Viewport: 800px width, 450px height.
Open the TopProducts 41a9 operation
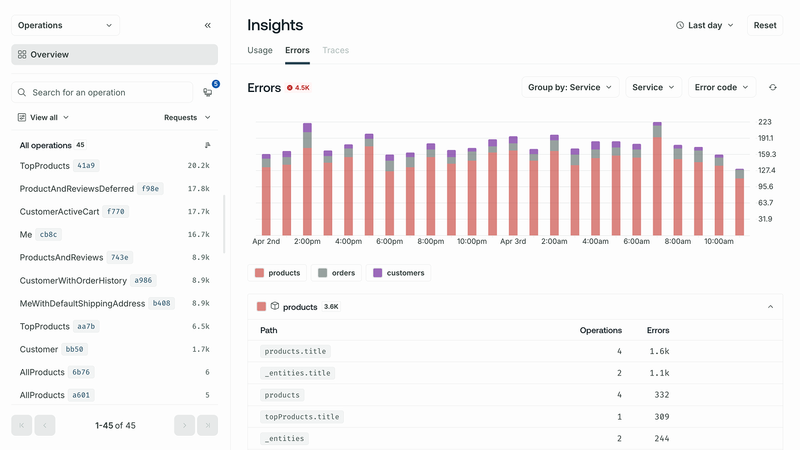coord(60,166)
